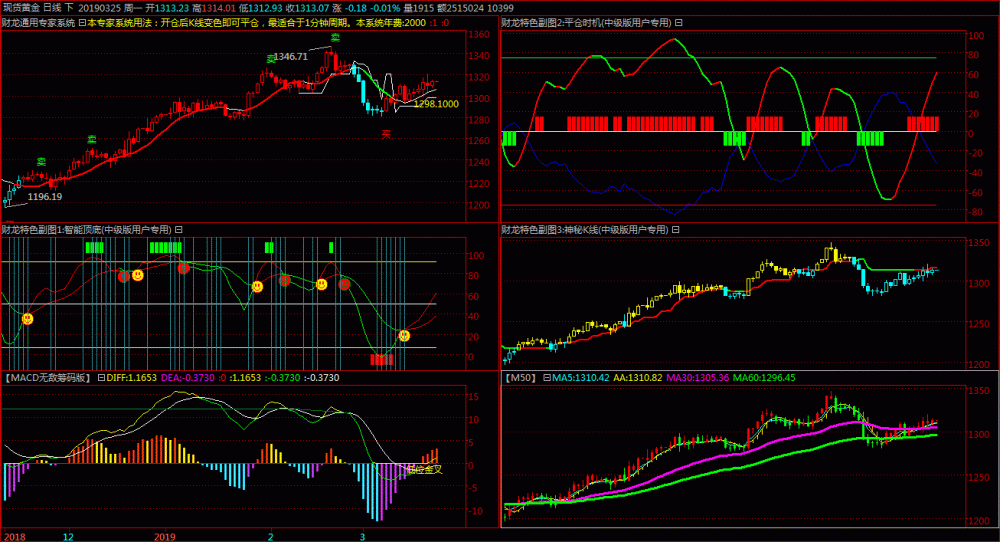Click the DEA:-0.3730 value
Screen dimensions: 1000x542
pyautogui.click(x=188, y=377)
